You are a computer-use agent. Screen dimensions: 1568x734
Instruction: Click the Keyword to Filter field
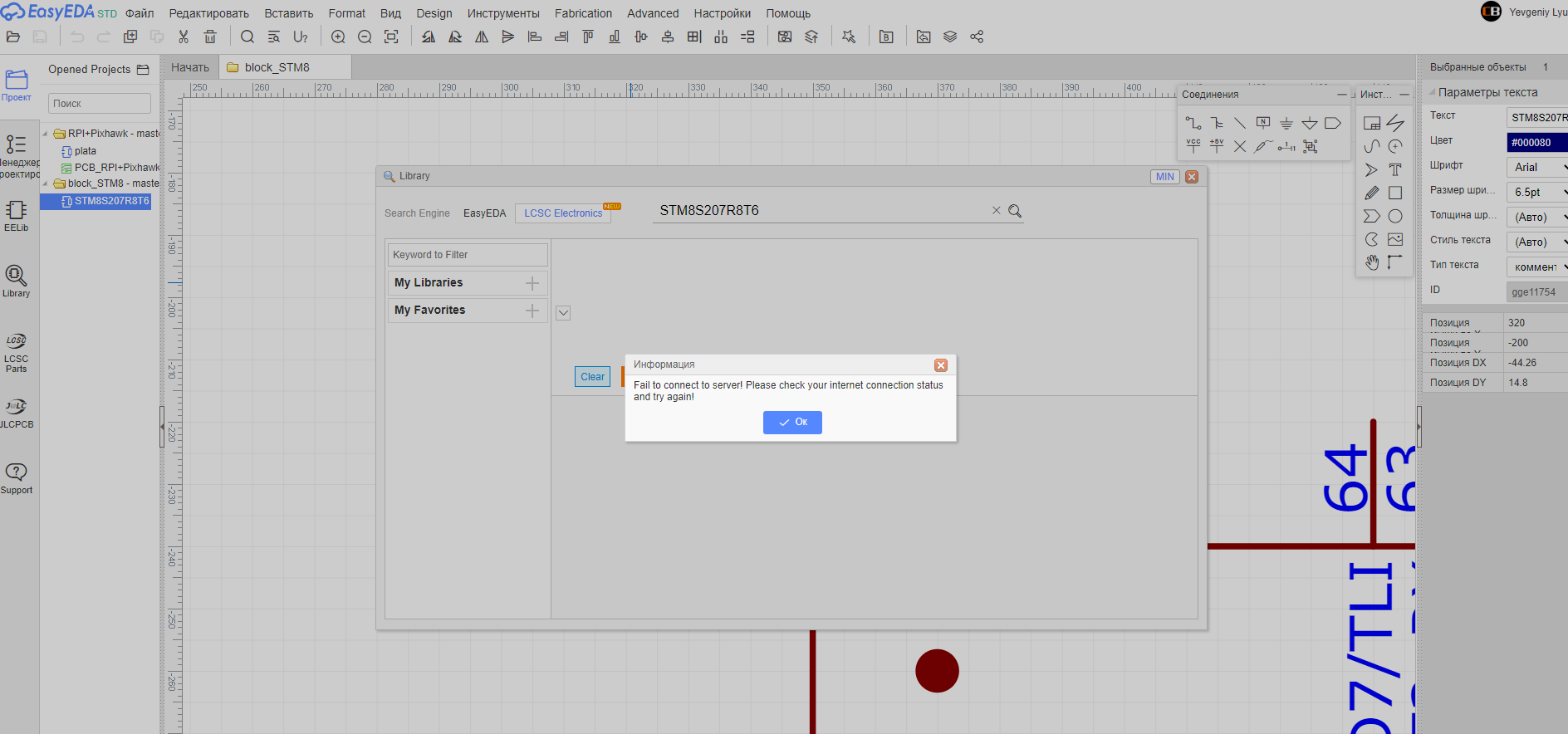[x=468, y=255]
